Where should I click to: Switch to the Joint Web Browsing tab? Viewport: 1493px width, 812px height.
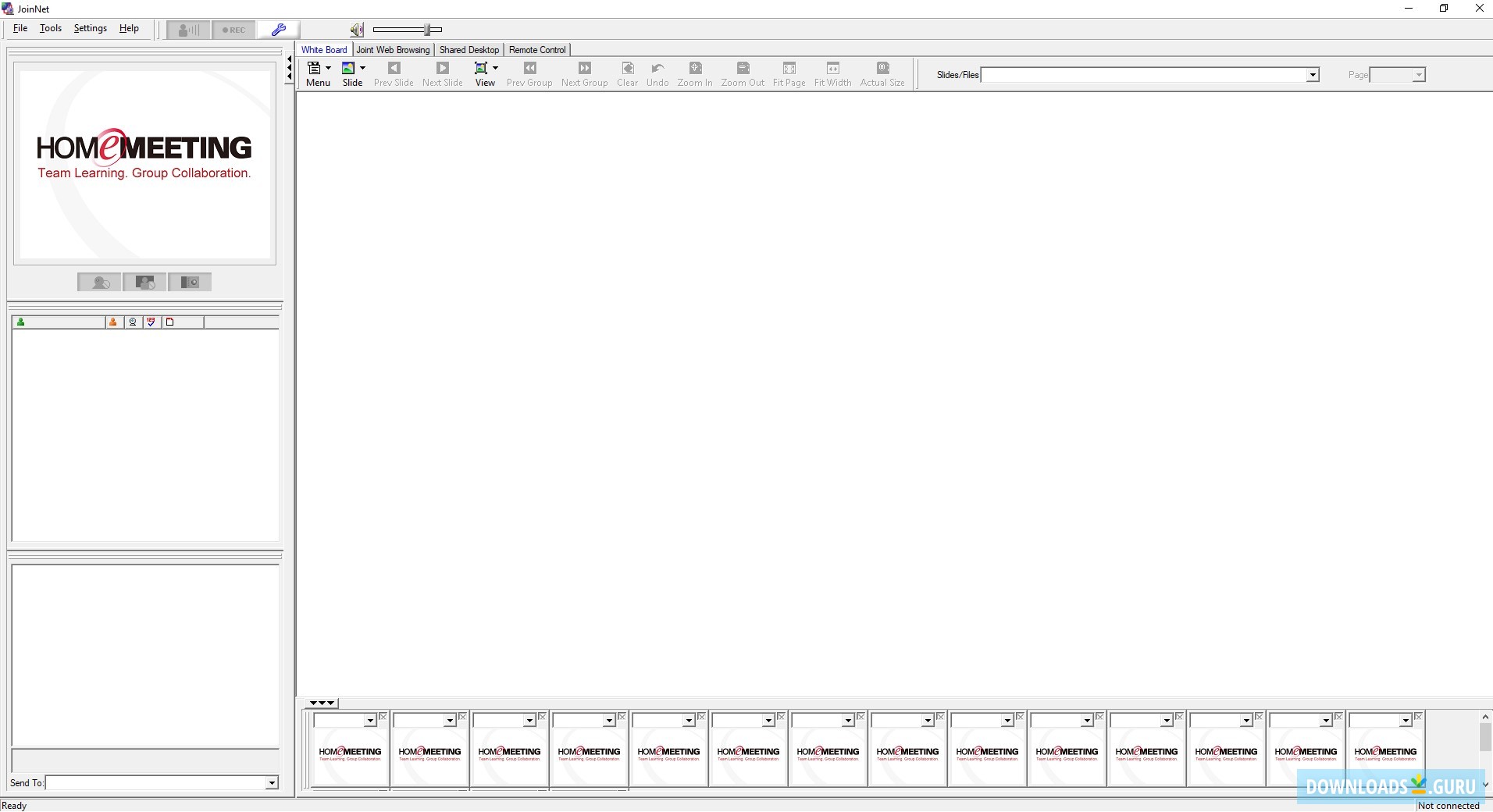coord(393,49)
